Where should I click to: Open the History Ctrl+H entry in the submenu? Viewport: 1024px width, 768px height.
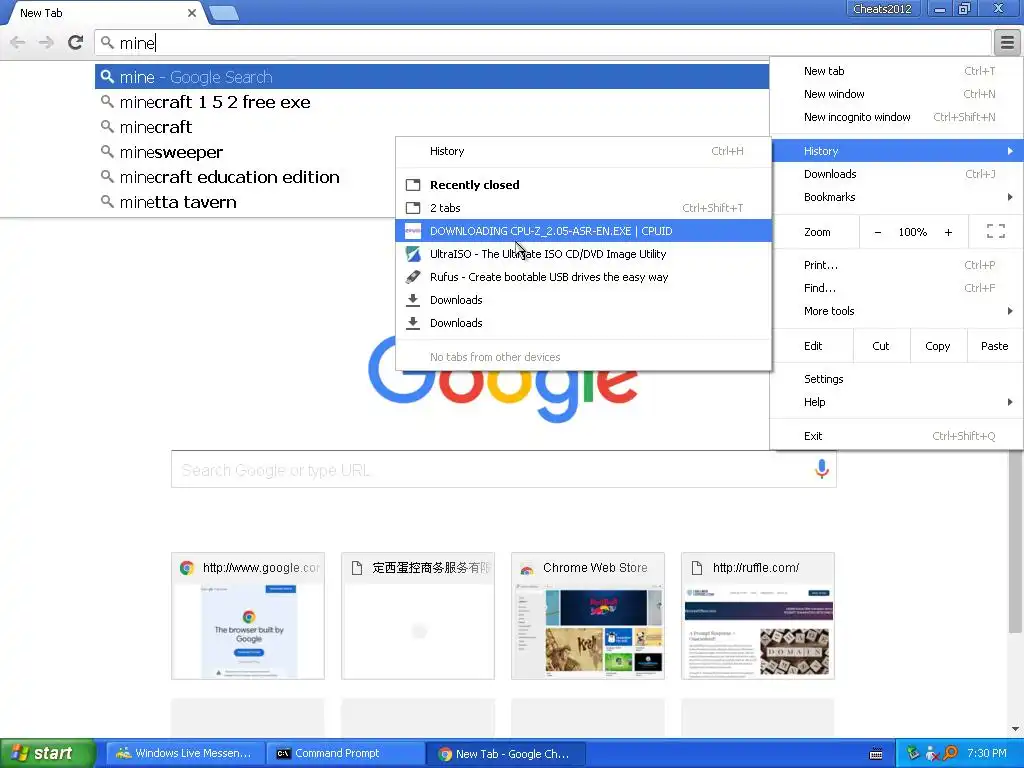pos(583,151)
